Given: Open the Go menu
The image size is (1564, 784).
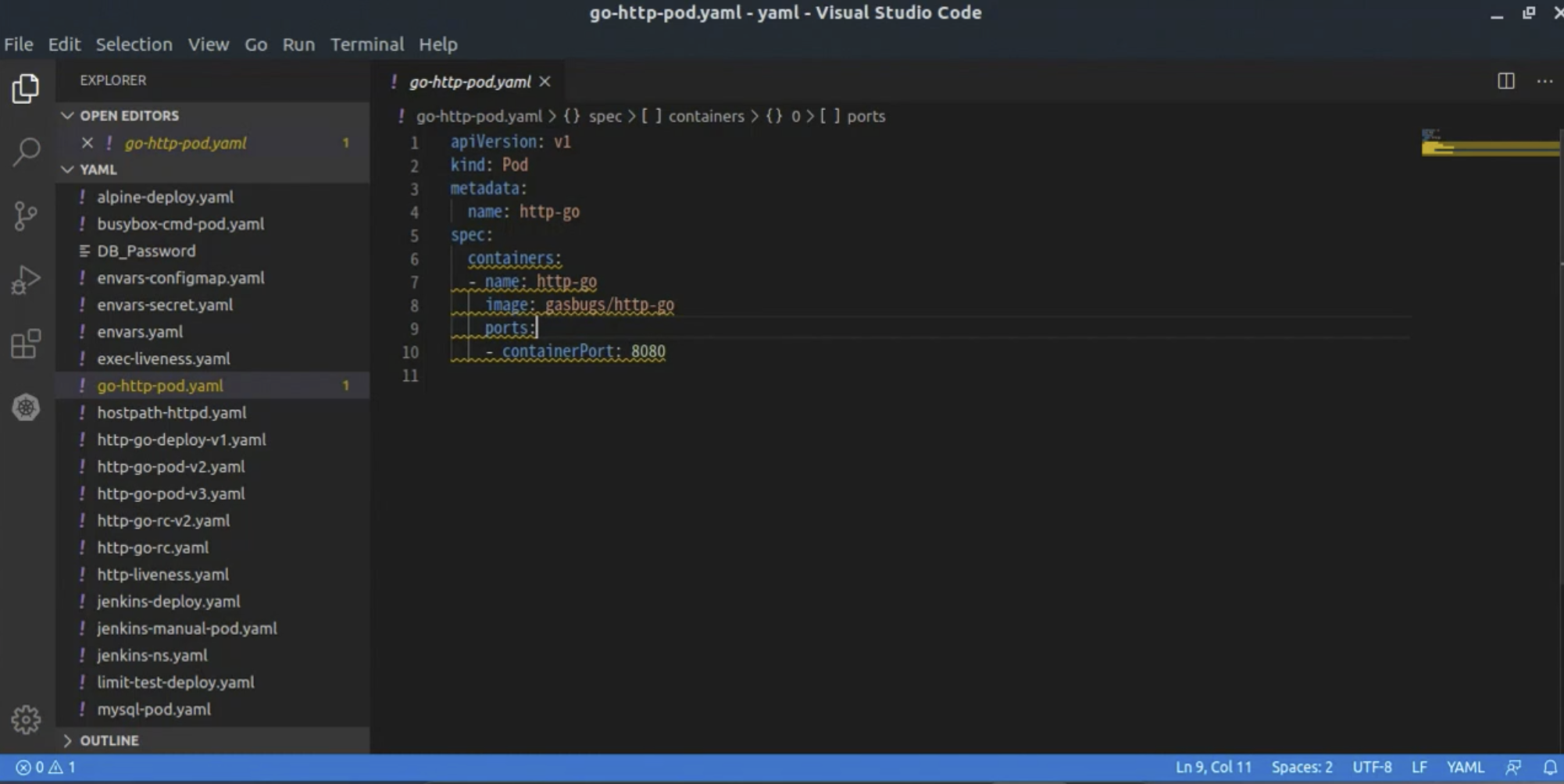Looking at the screenshot, I should pyautogui.click(x=255, y=45).
